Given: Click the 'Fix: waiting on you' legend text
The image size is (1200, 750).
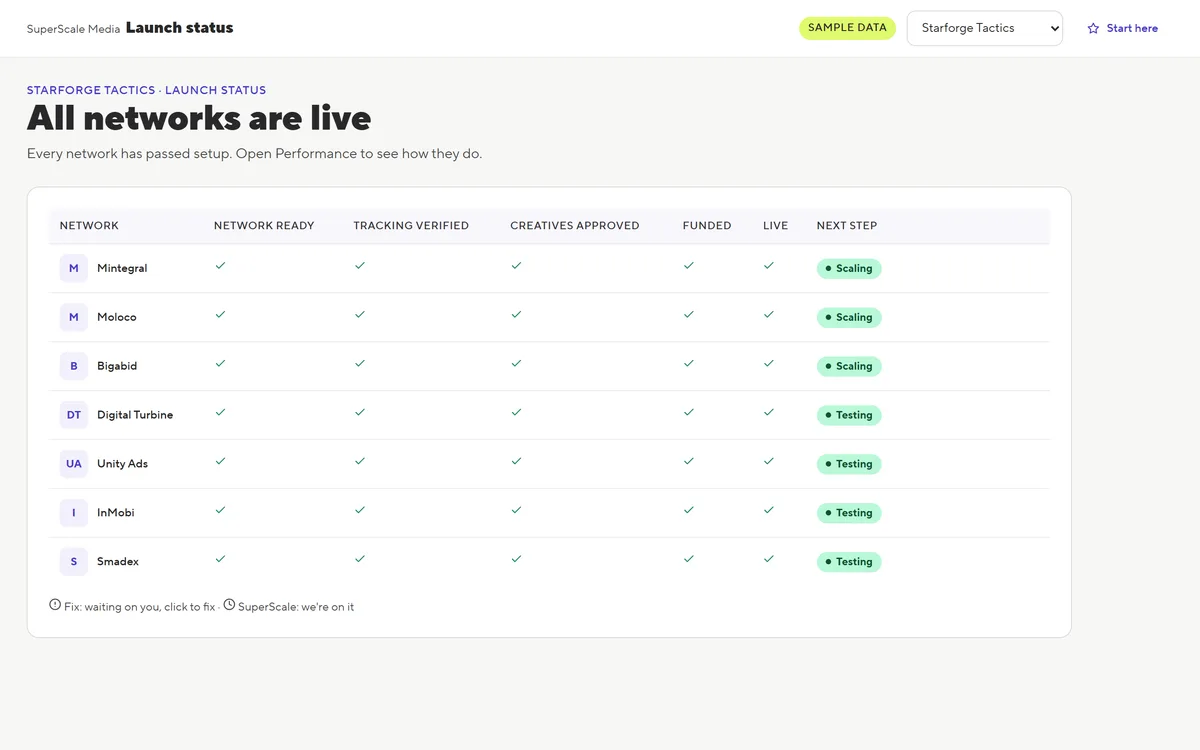Looking at the screenshot, I should click(140, 607).
